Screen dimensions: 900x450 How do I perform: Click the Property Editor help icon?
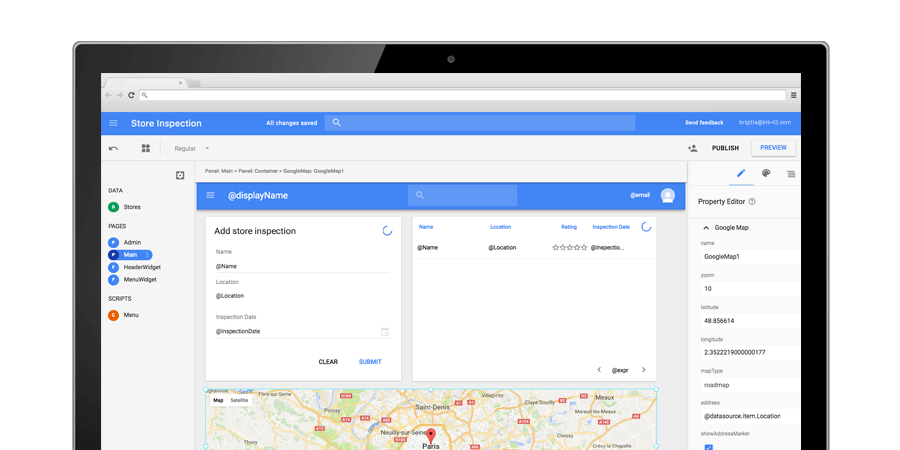(x=752, y=201)
